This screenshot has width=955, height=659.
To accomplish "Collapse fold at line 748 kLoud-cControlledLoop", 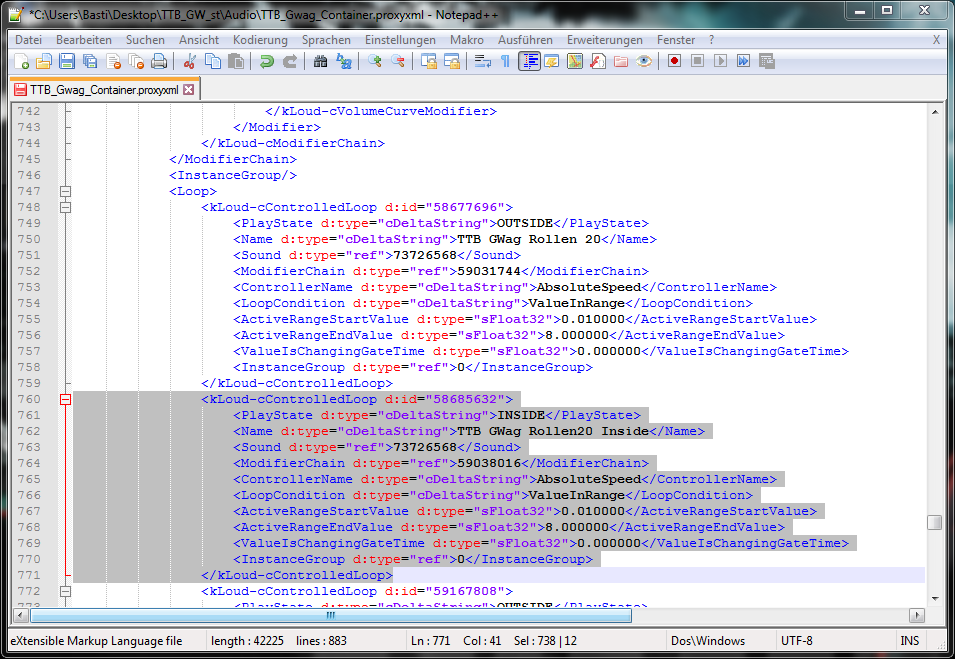I will click(x=66, y=207).
